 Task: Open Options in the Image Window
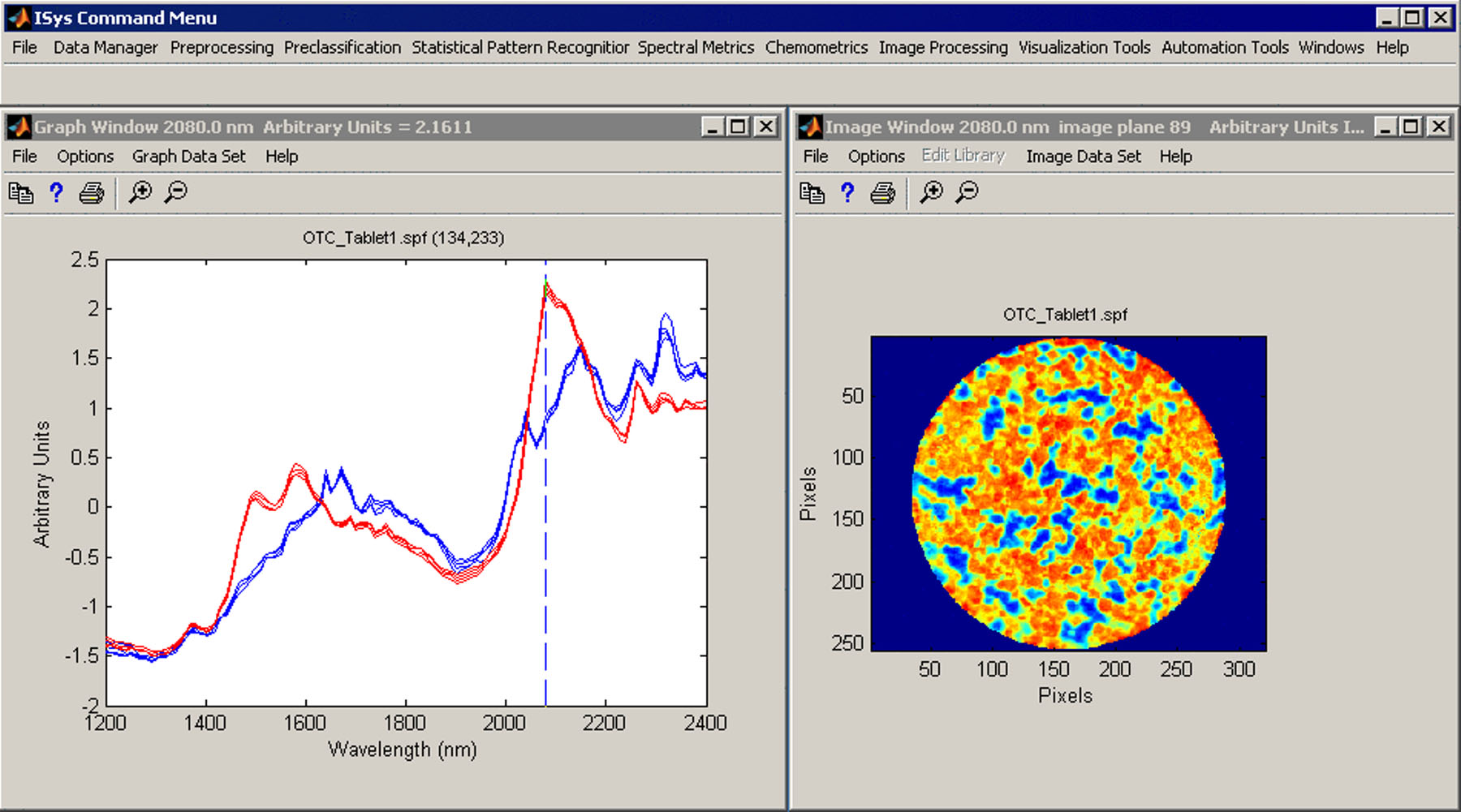coord(876,157)
